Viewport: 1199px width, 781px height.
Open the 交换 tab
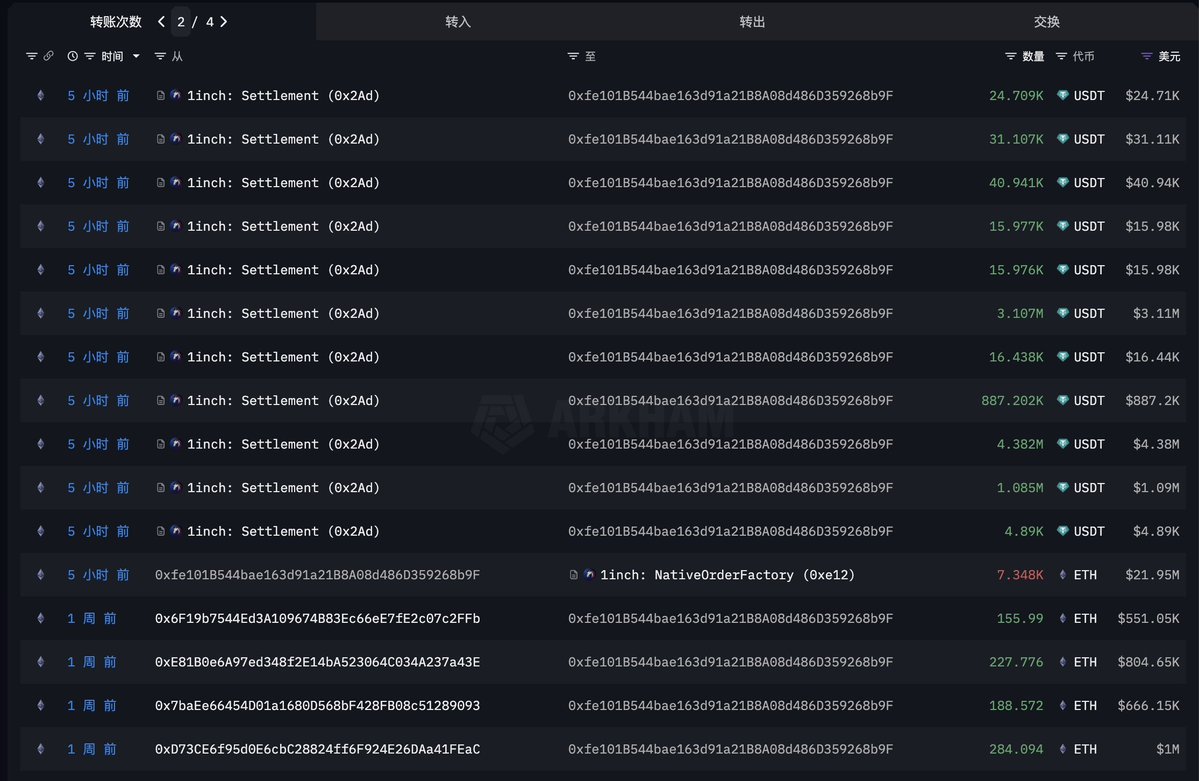pos(1047,21)
